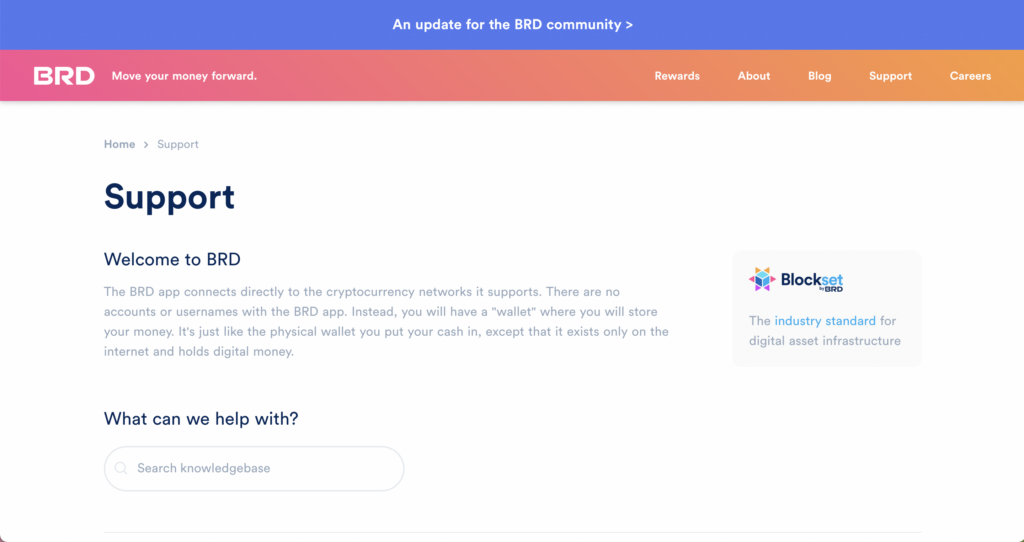Open the BRD community update banner
The height and width of the screenshot is (542, 1024).
coord(512,24)
